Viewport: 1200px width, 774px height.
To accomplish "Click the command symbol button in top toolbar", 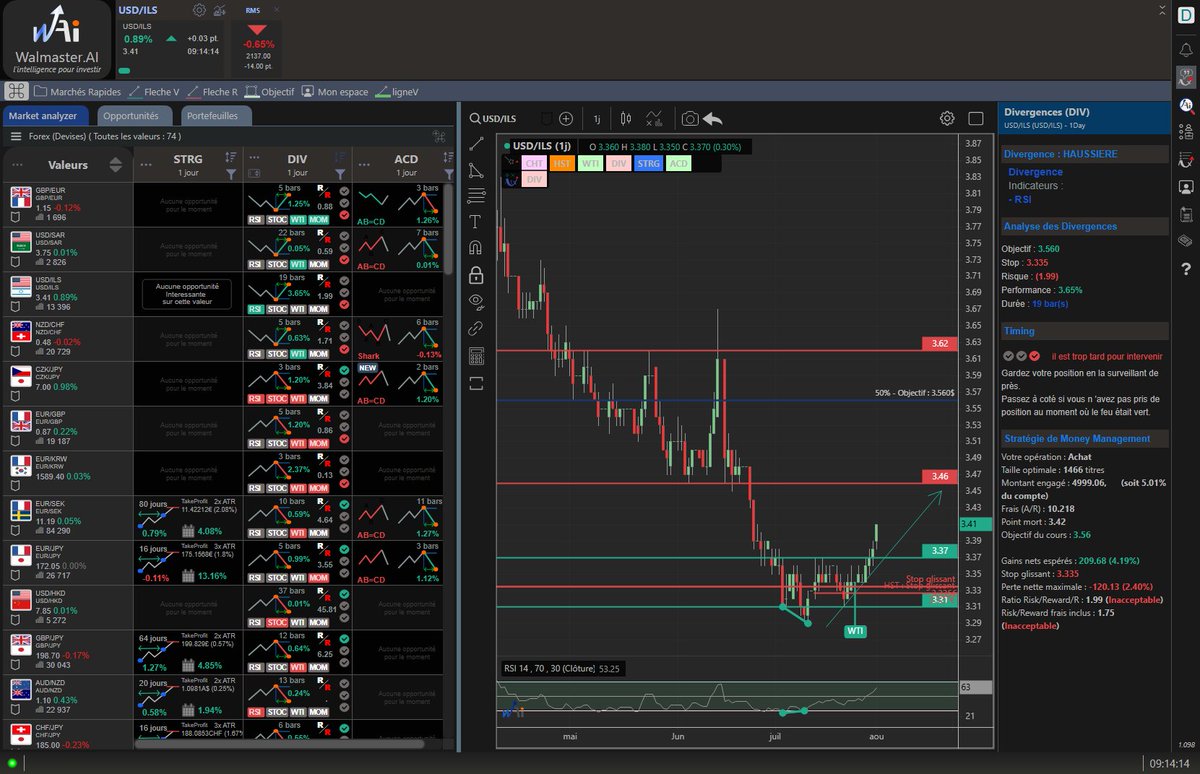I will tap(16, 91).
